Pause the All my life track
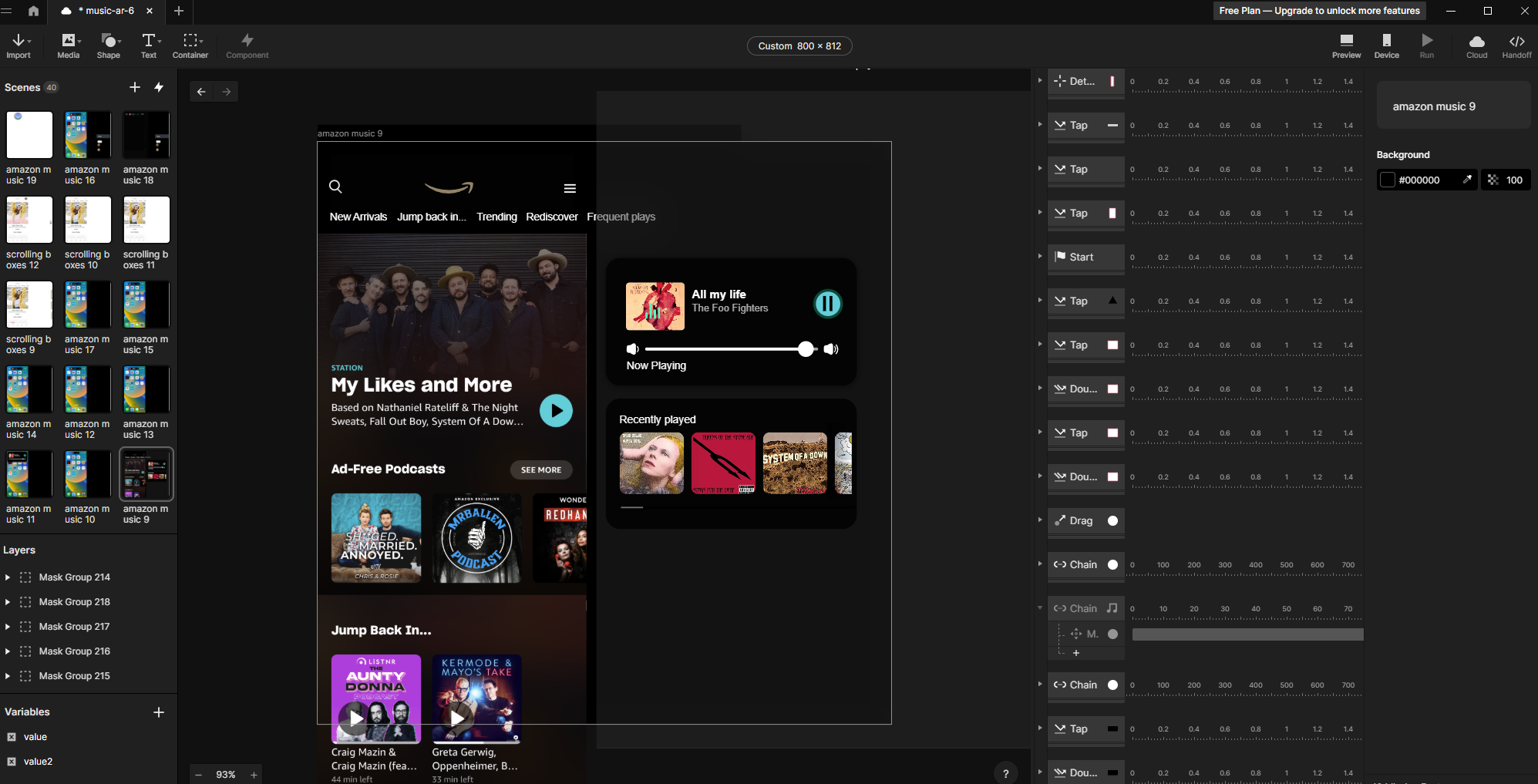 (828, 304)
